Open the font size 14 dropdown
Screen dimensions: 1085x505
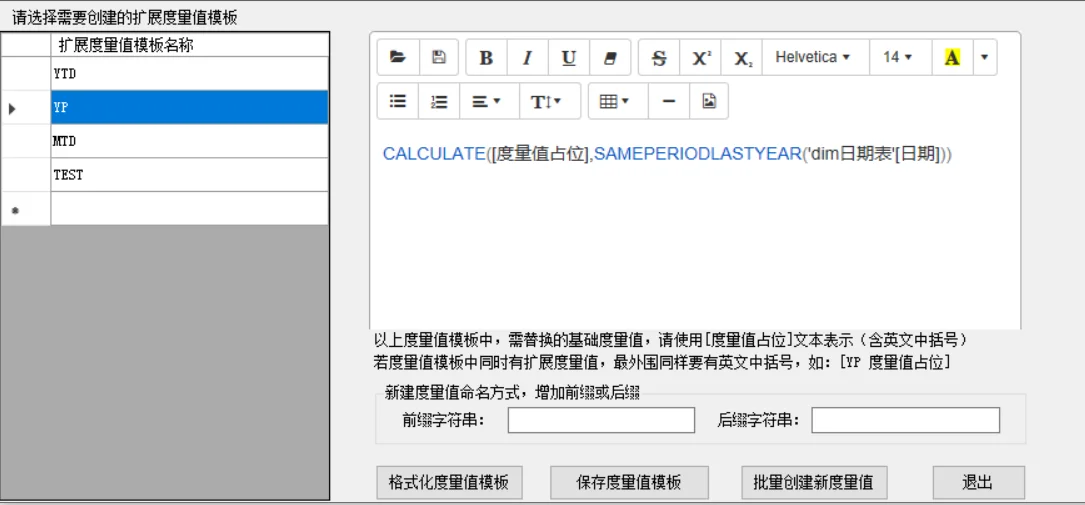(900, 57)
